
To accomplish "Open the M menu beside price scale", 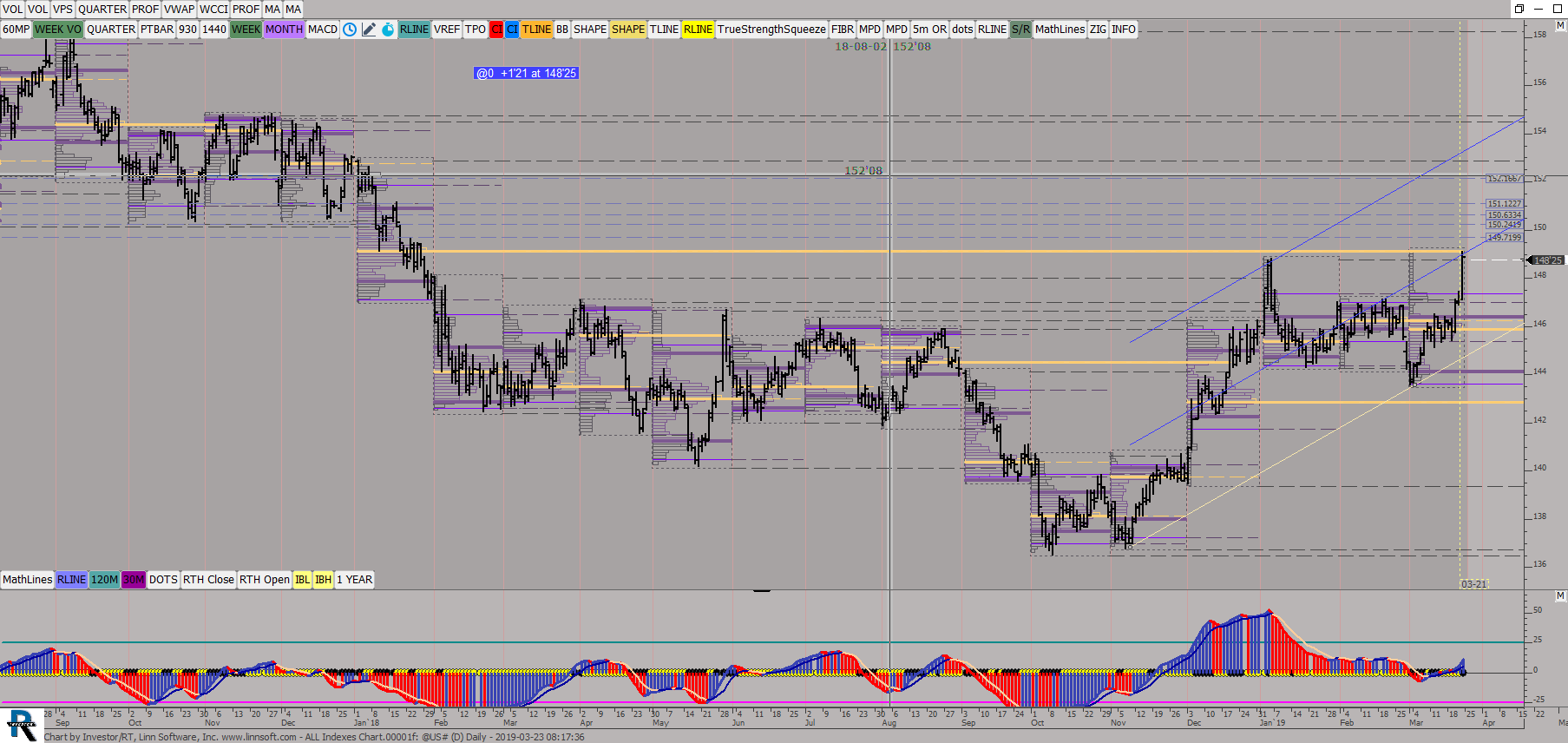I will 1560,26.
